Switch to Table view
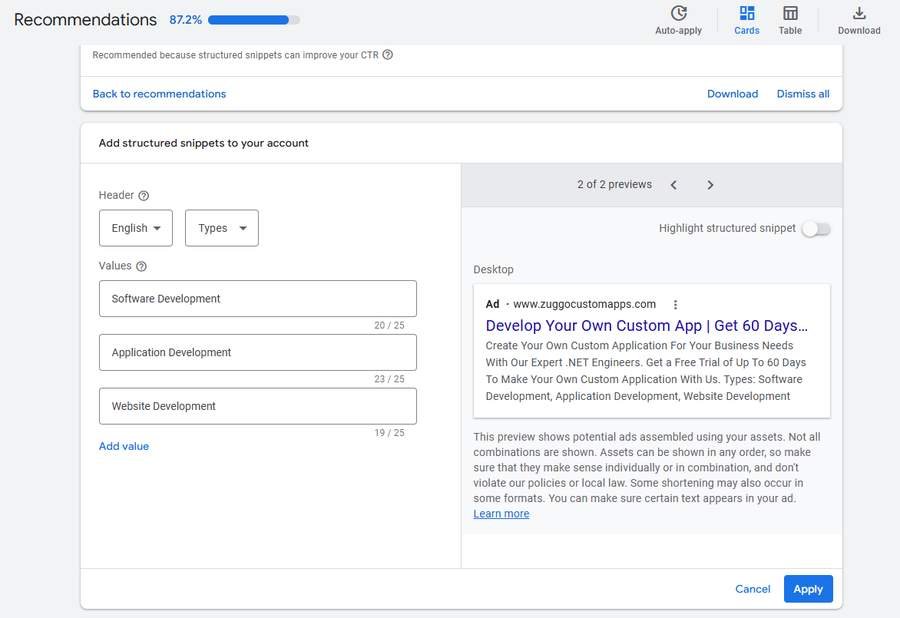 pos(790,20)
